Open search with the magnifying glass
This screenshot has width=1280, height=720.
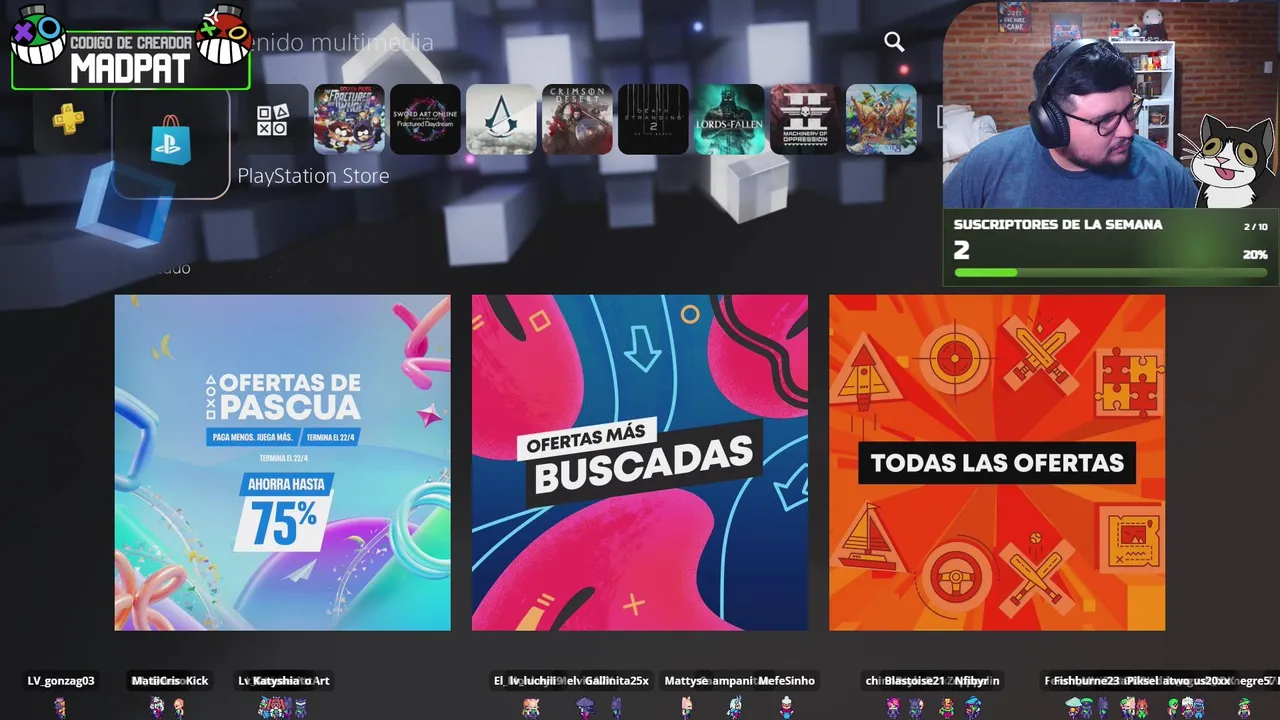coord(894,41)
